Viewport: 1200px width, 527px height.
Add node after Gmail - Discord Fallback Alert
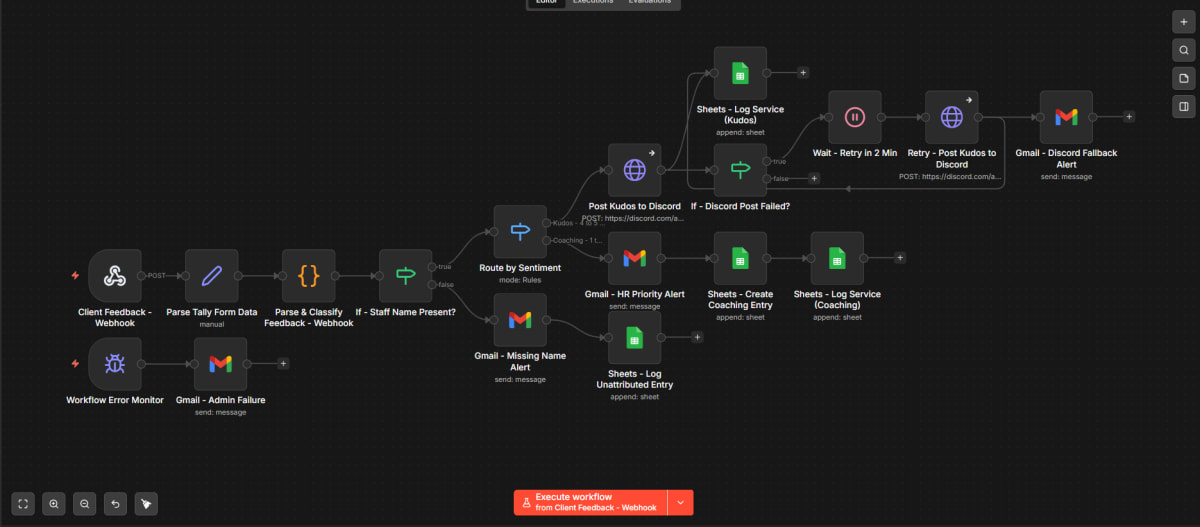[1129, 117]
